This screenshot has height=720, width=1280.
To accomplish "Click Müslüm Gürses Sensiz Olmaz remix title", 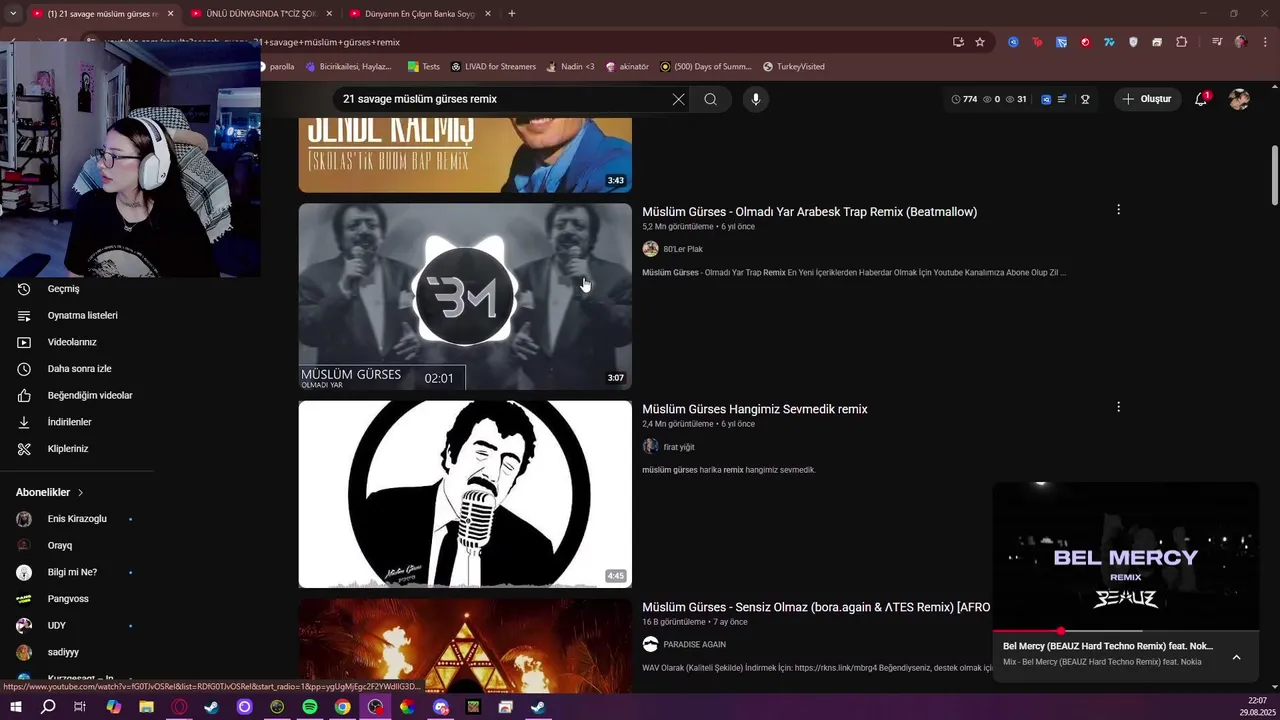I will [816, 607].
